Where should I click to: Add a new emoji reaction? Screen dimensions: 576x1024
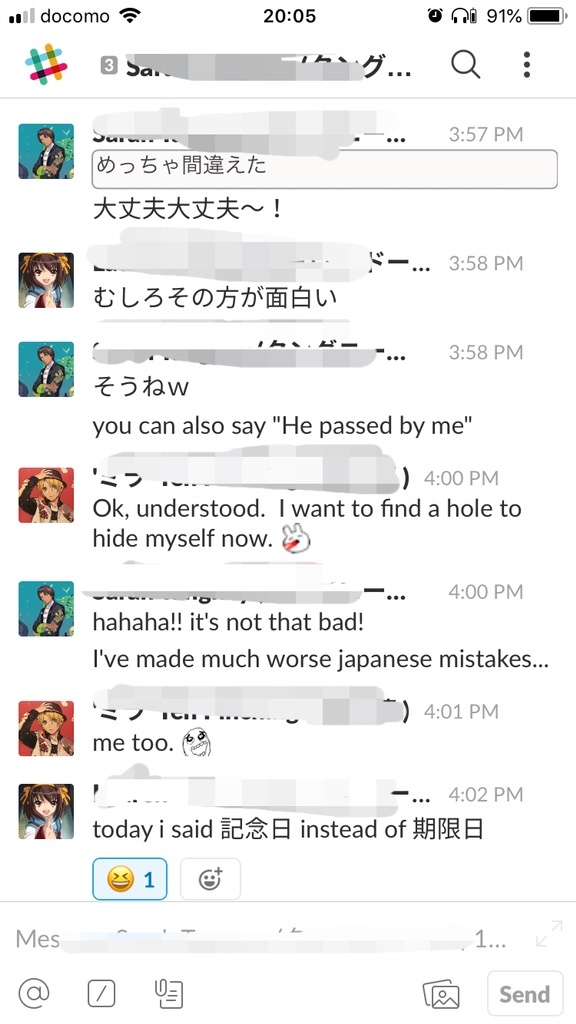(210, 879)
